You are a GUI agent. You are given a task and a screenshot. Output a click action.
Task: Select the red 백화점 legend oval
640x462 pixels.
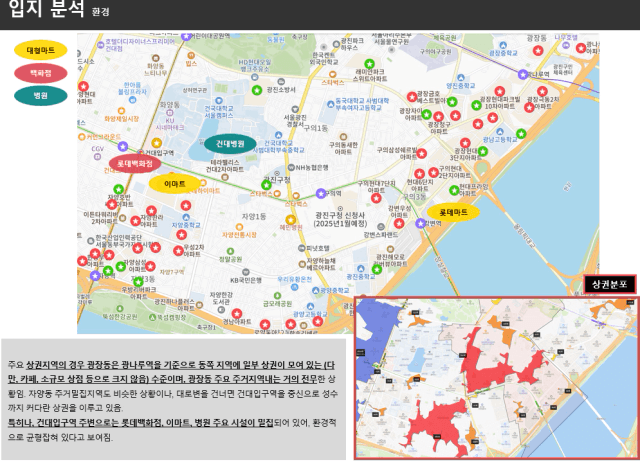[41, 73]
